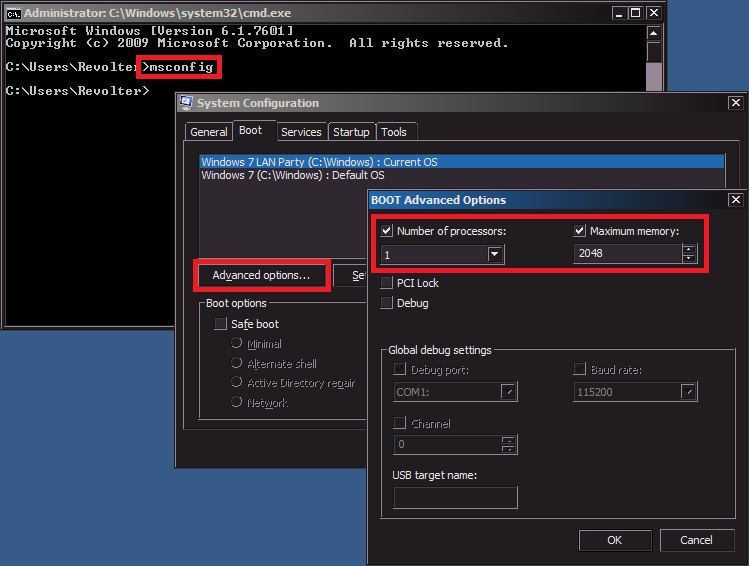Viewport: 749px width, 566px height.
Task: Select the Alternate shell radio button
Action: tap(236, 363)
